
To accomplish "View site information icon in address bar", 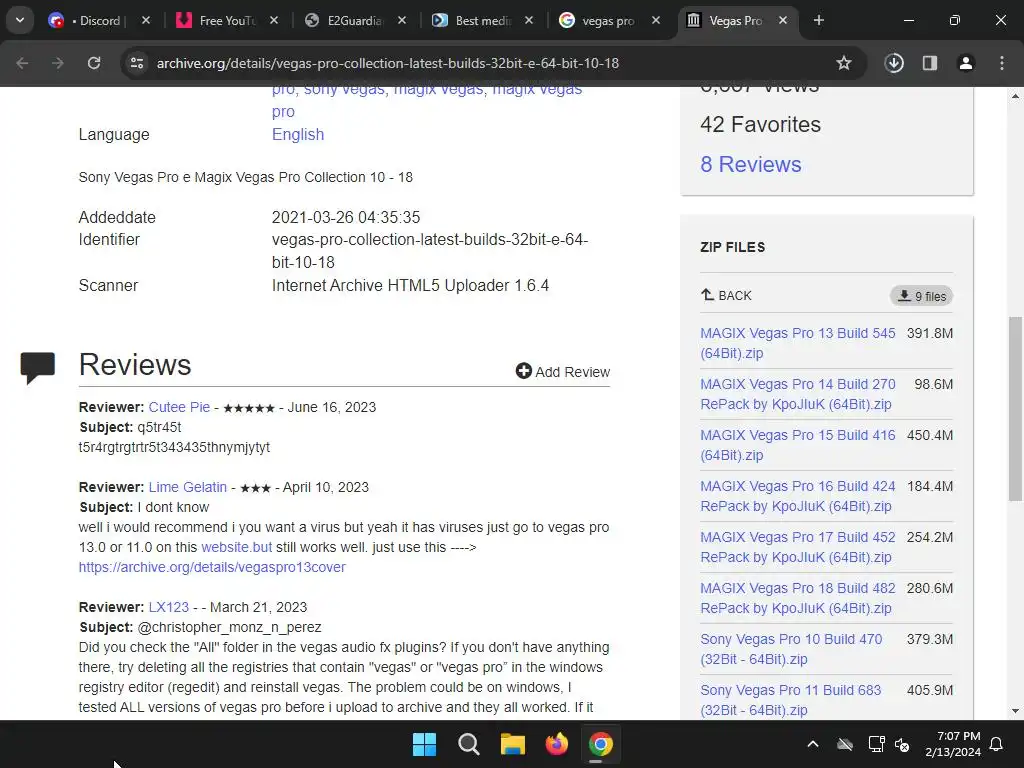I will point(137,63).
